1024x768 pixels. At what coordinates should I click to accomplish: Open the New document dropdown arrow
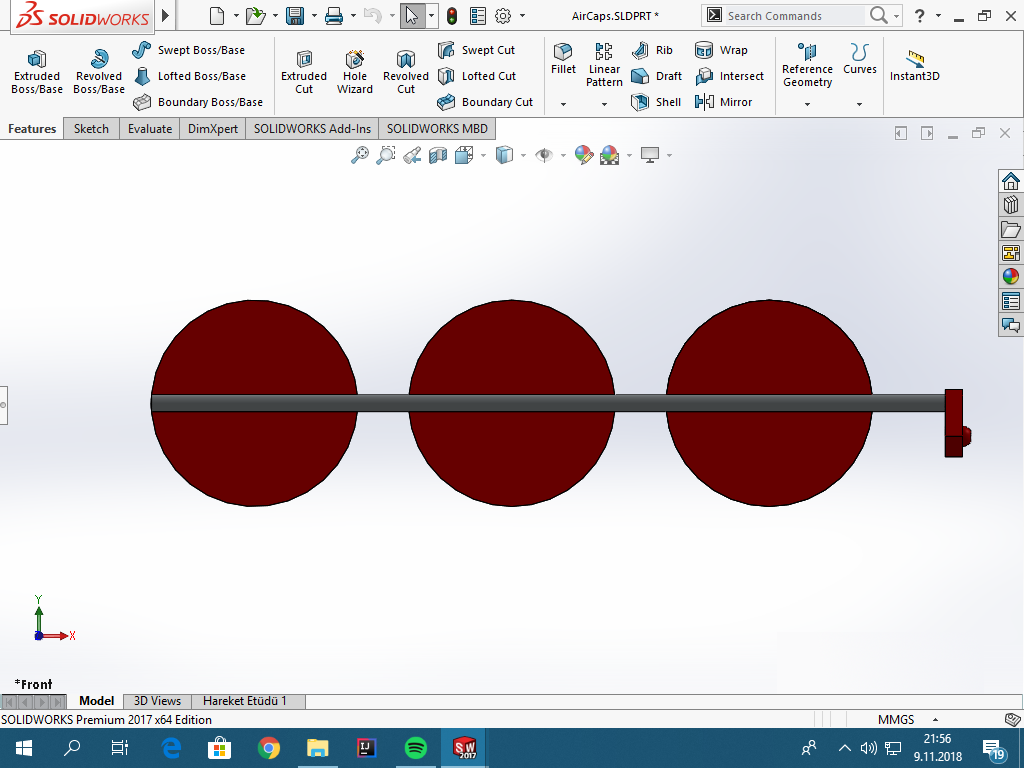tap(235, 16)
